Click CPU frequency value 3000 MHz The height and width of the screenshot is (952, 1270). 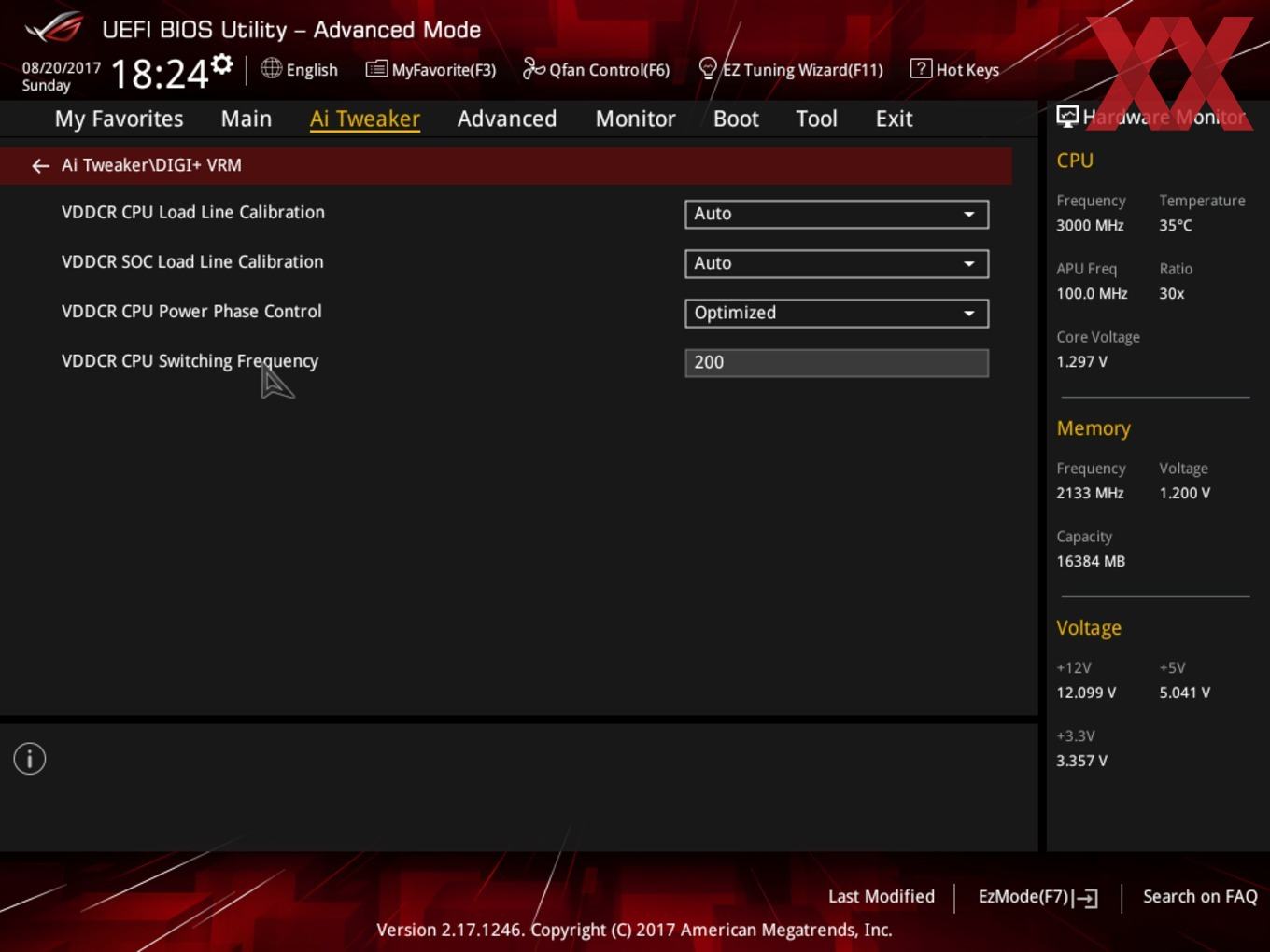pyautogui.click(x=1090, y=225)
